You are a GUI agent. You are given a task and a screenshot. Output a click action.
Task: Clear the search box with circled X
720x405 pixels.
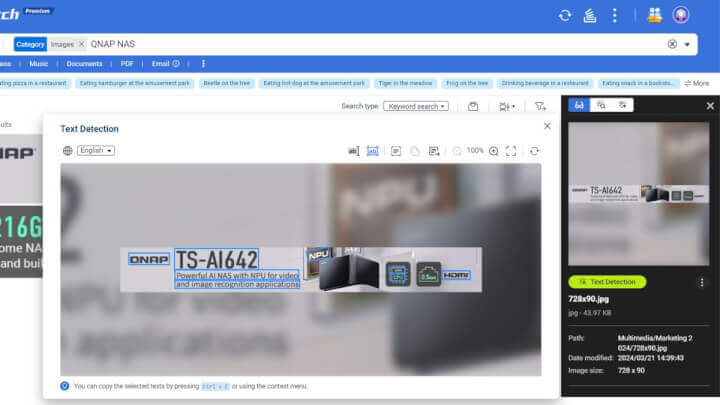point(672,44)
